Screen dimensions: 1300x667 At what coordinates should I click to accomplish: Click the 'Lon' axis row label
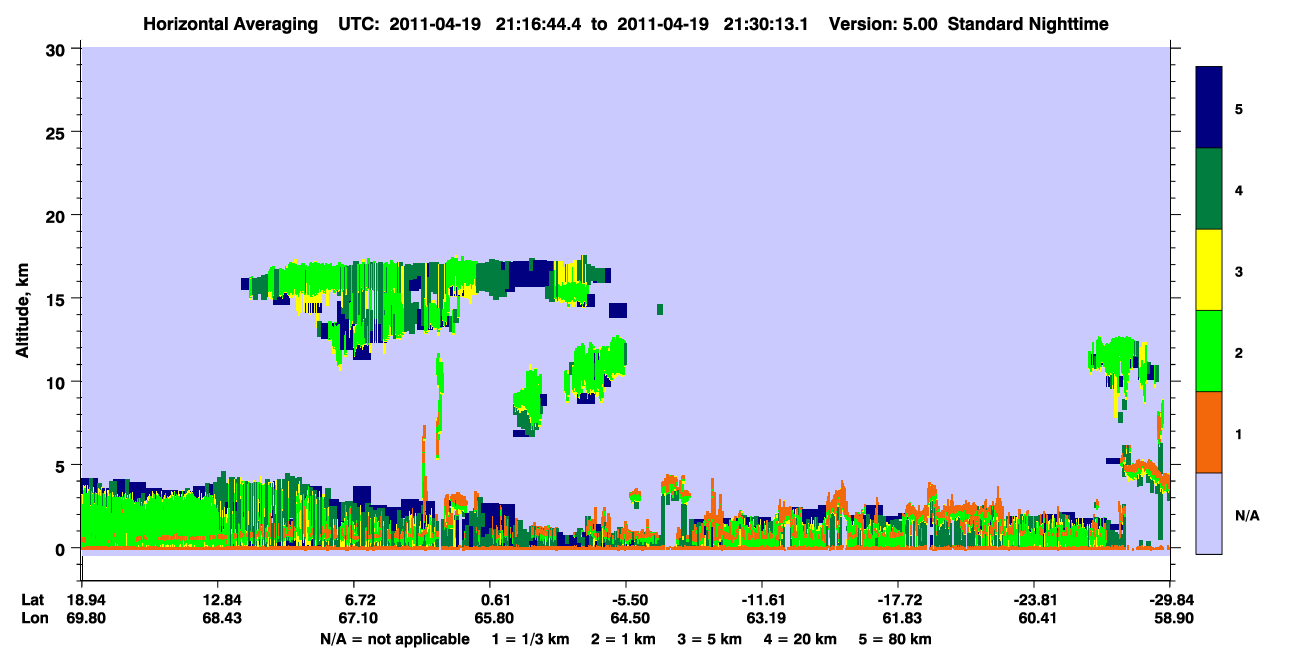coord(34,618)
